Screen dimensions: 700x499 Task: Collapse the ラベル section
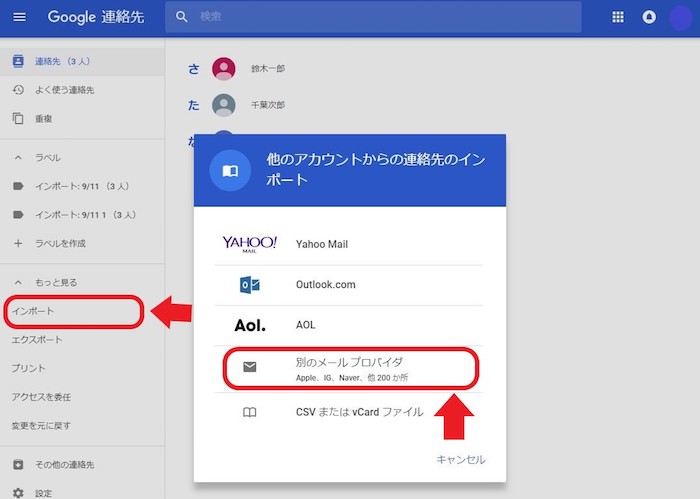[18, 158]
